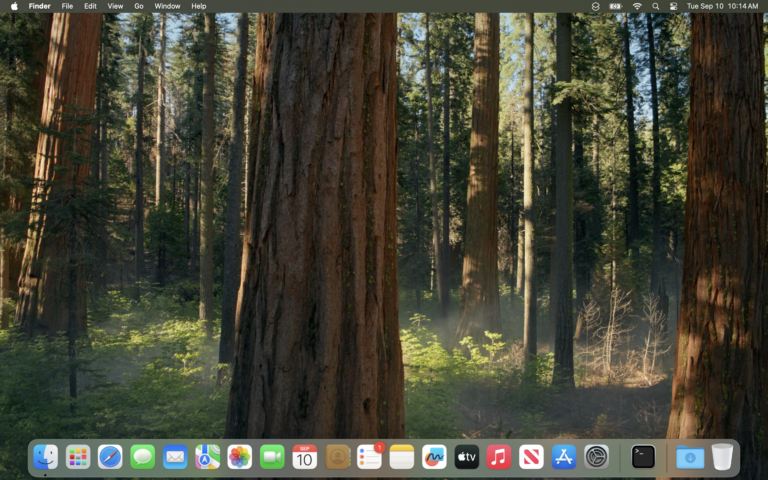The image size is (768, 480).
Task: Open the Go menu
Action: (x=139, y=6)
